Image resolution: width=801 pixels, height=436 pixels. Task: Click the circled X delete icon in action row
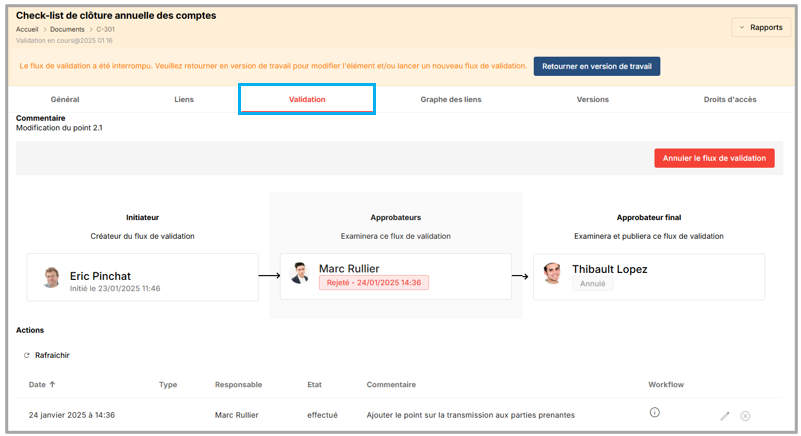pos(746,415)
